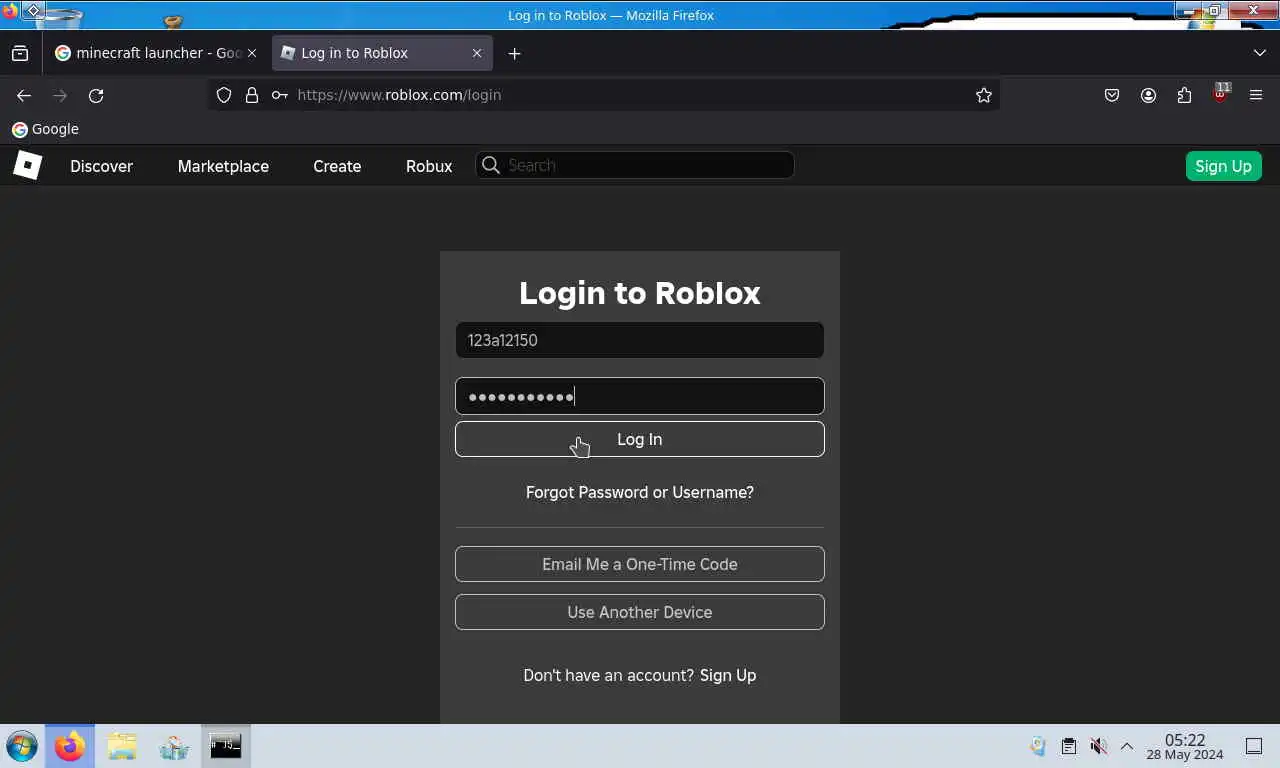Open the Firefox View icon beside tabs

pyautogui.click(x=20, y=53)
